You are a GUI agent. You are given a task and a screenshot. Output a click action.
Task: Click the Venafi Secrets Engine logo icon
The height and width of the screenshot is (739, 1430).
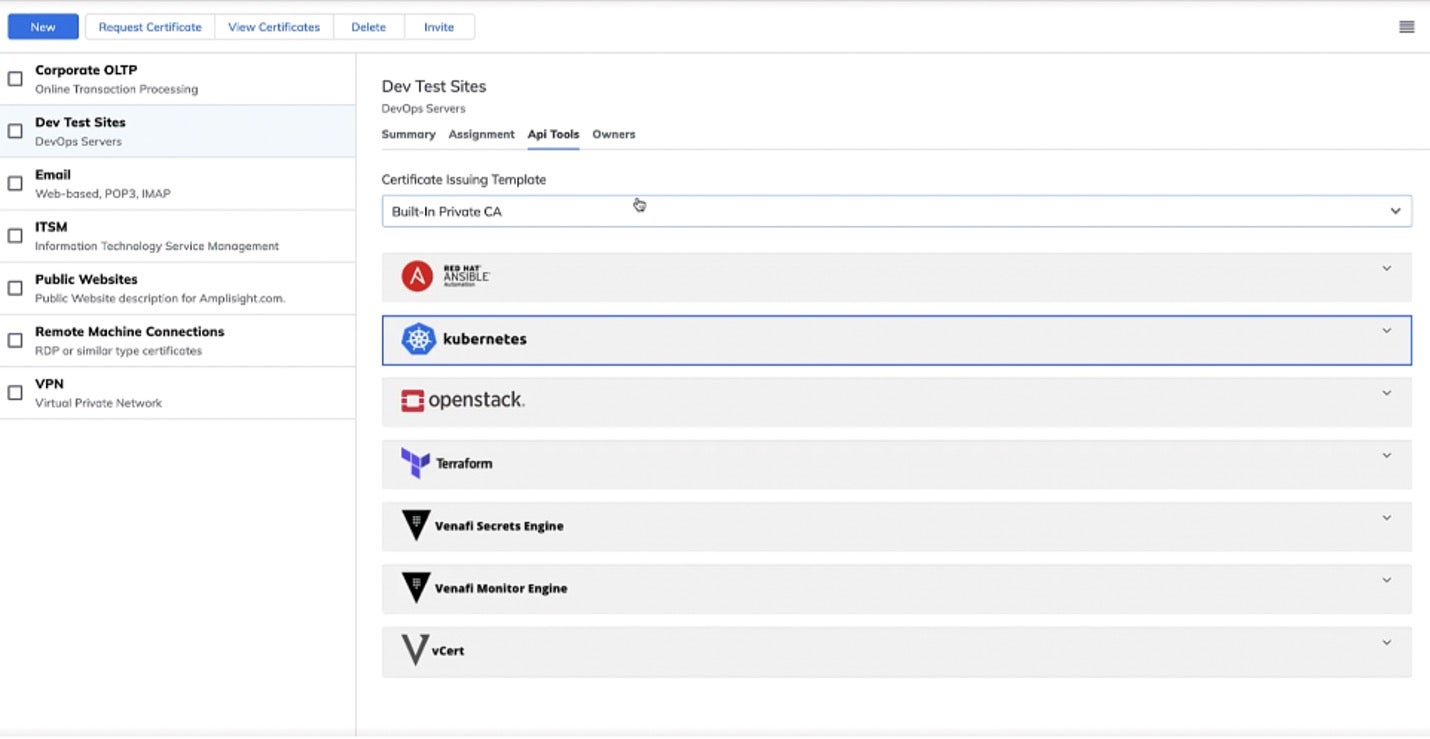pyautogui.click(x=415, y=526)
